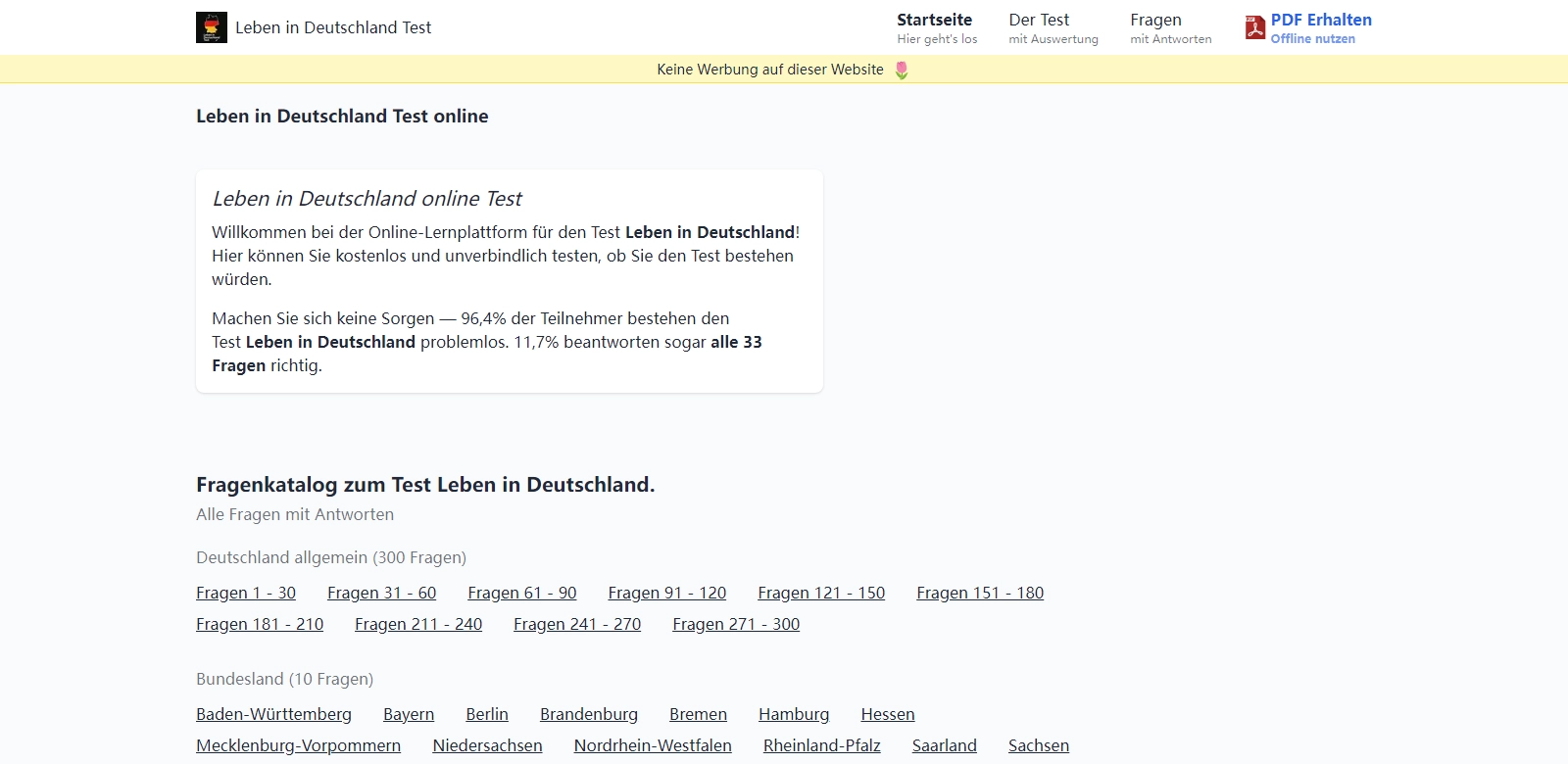Open Fragen 271 - 300
Image resolution: width=1568 pixels, height=764 pixels.
click(x=736, y=624)
